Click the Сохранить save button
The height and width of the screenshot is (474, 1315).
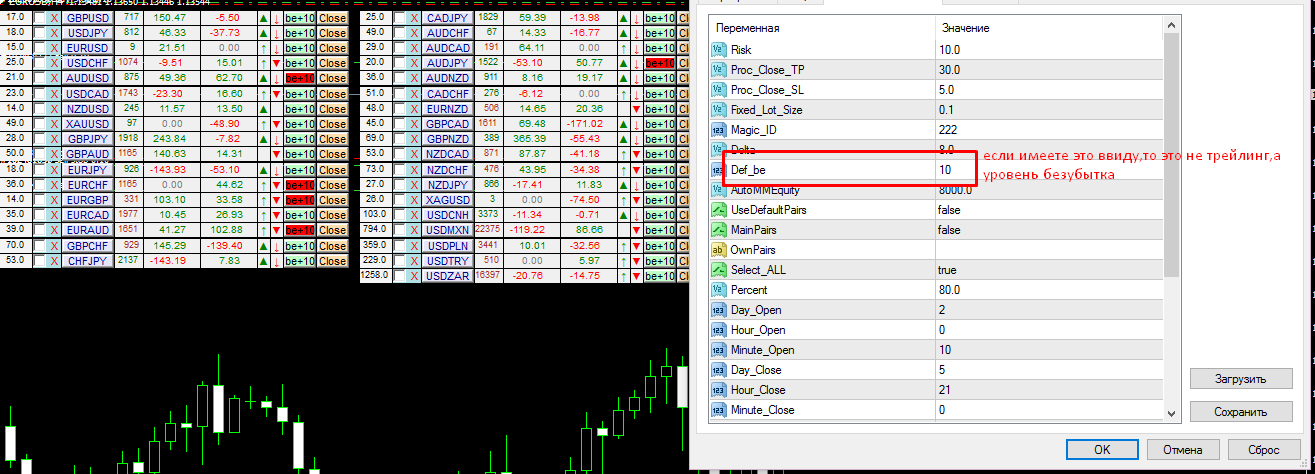point(1240,411)
